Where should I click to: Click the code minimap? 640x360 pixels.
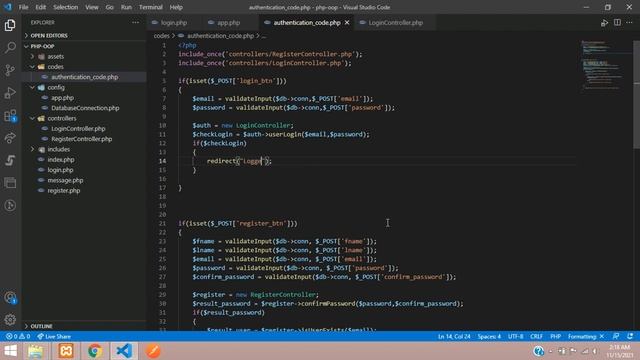(605, 65)
